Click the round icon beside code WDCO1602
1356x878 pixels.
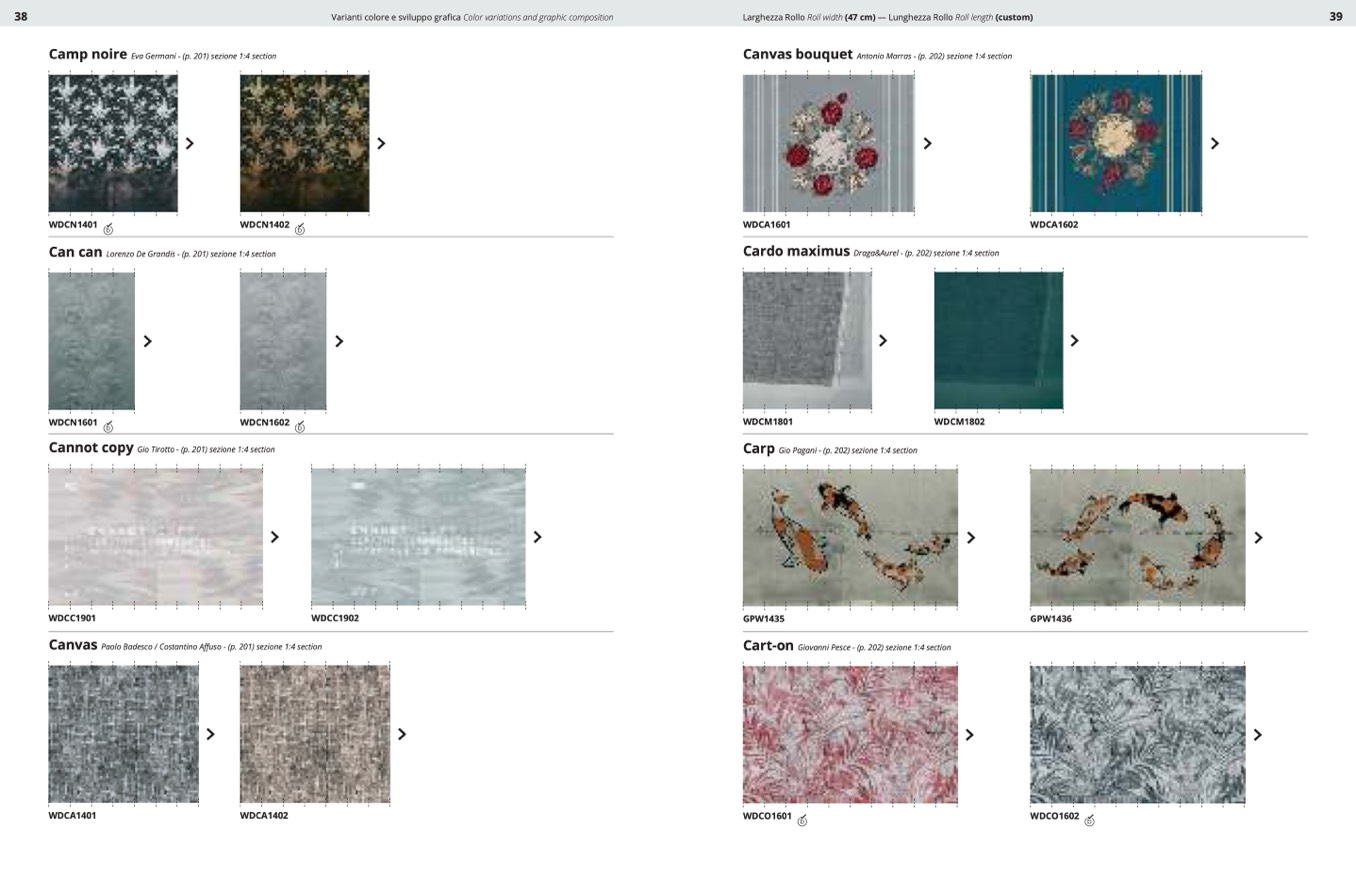point(1090,821)
